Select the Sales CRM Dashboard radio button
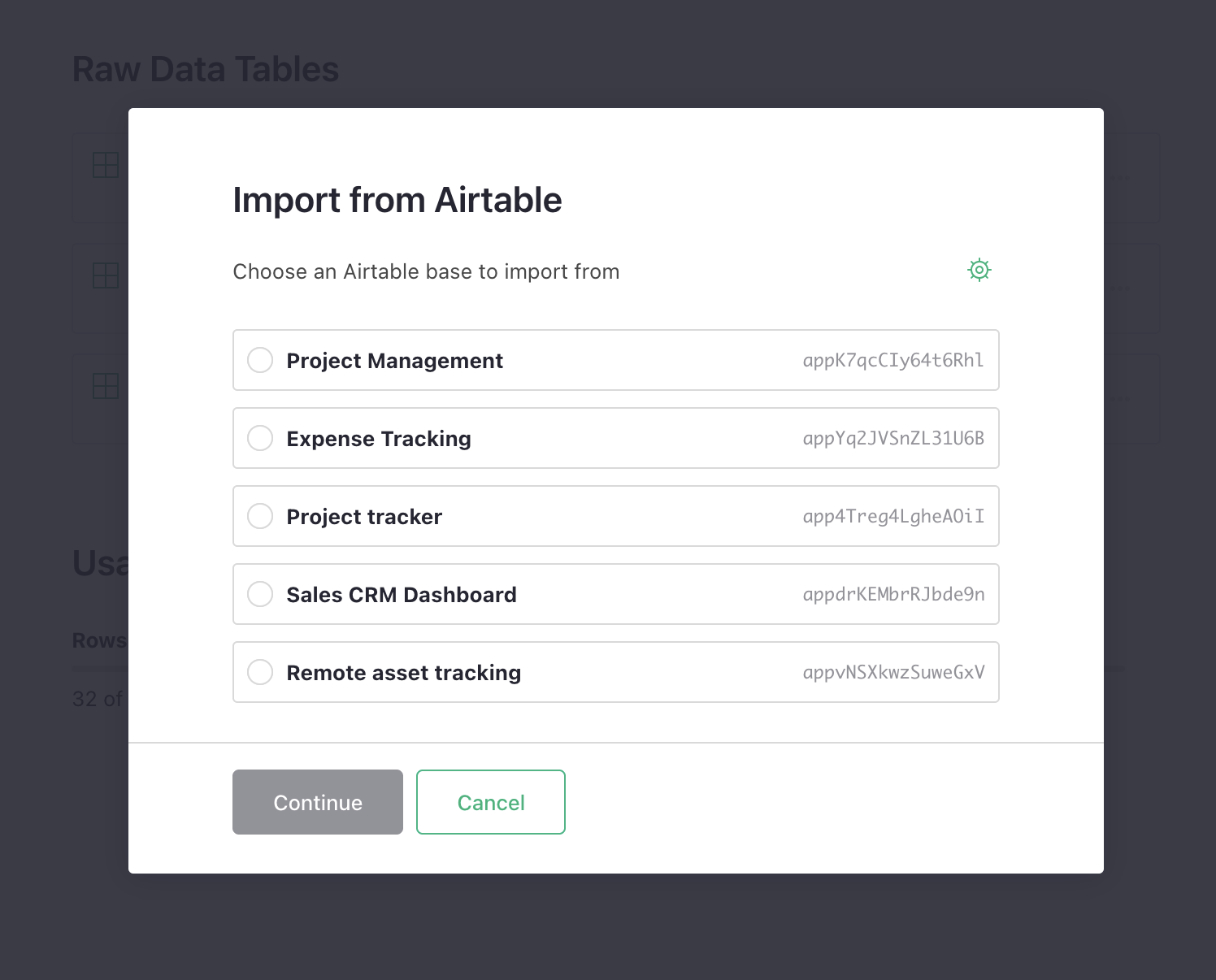This screenshot has width=1216, height=980. pos(260,594)
